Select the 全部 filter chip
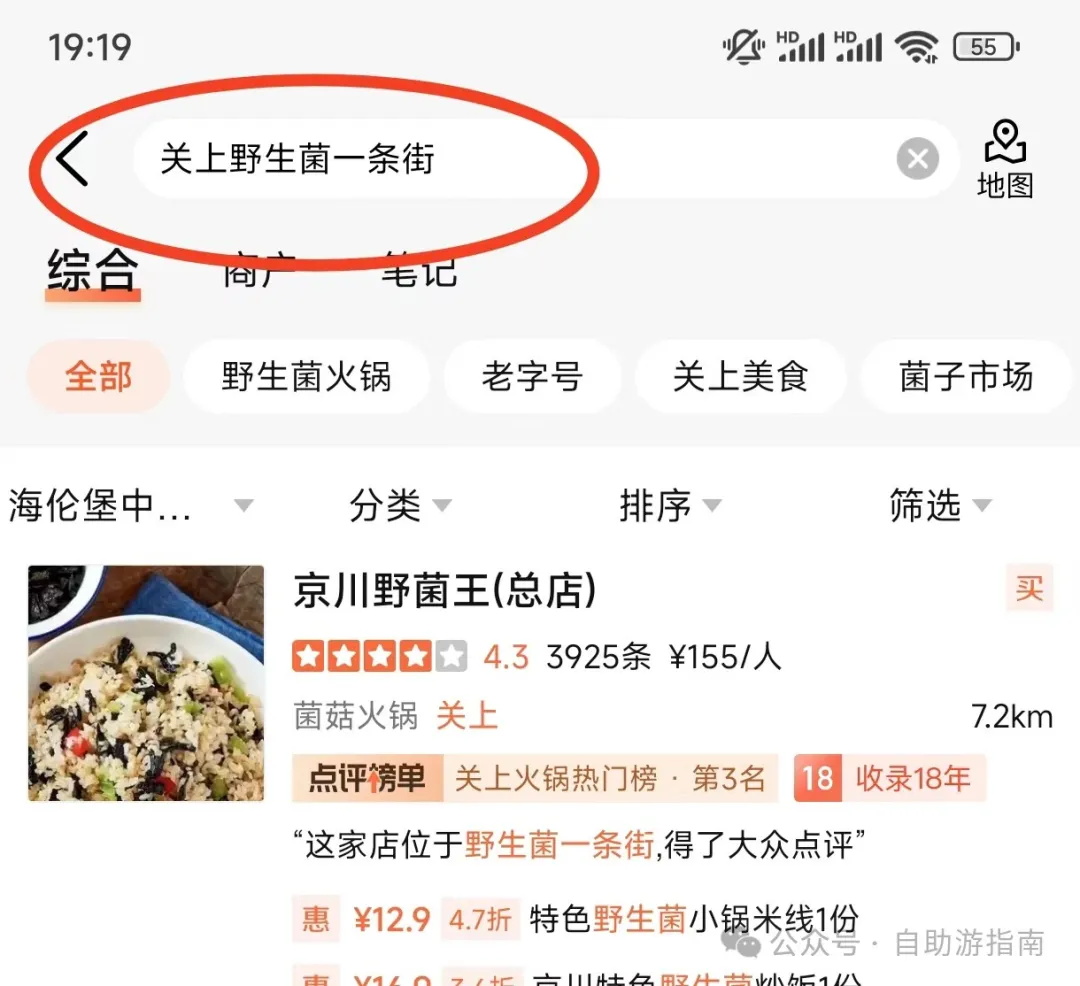The height and width of the screenshot is (986, 1080). tap(98, 377)
